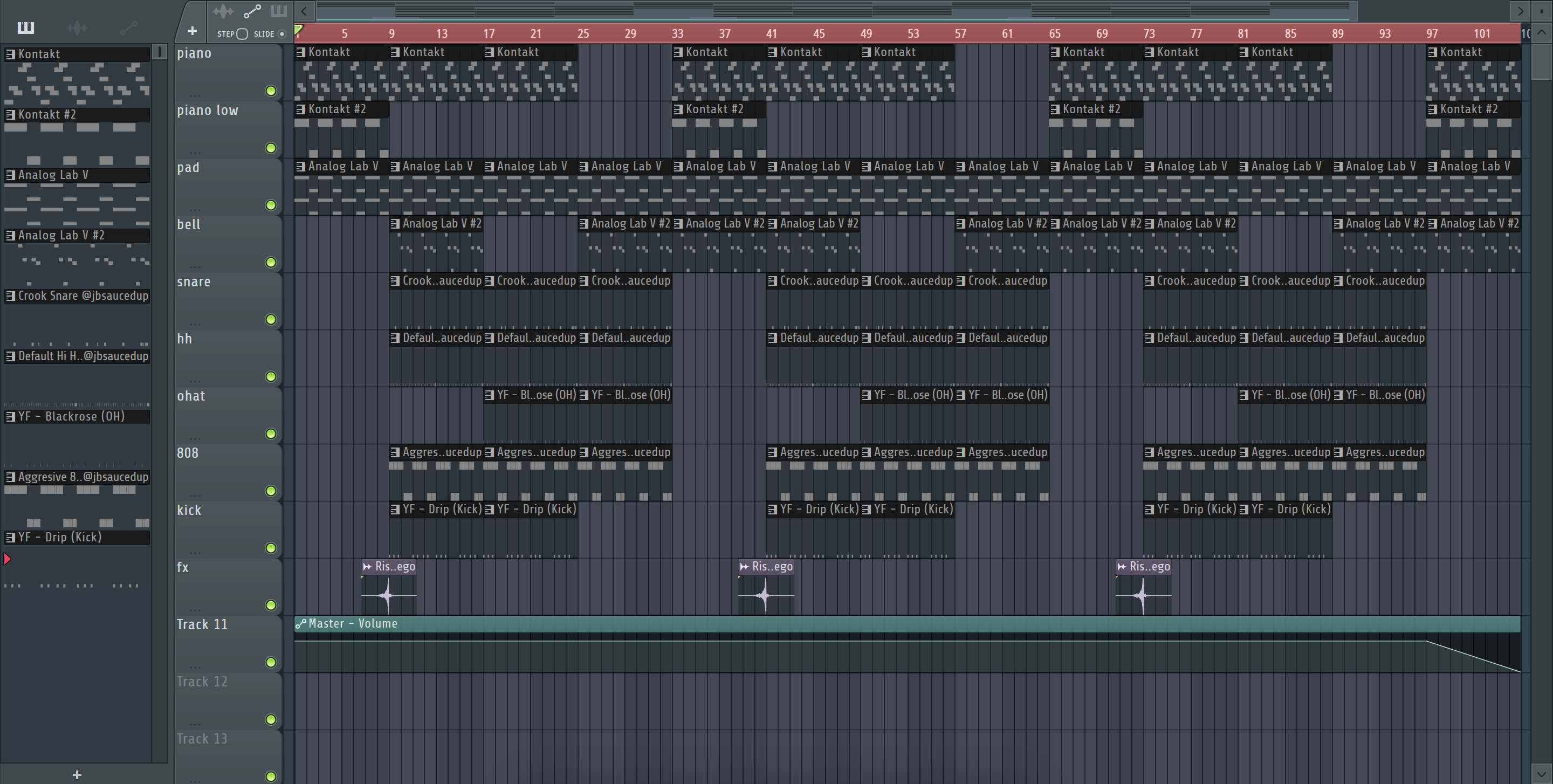The height and width of the screenshot is (784, 1553).
Task: Select the audio waveform focus icon
Action: 223,11
